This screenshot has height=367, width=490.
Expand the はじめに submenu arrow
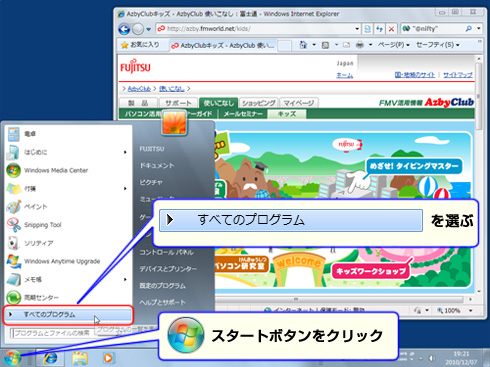coord(125,152)
